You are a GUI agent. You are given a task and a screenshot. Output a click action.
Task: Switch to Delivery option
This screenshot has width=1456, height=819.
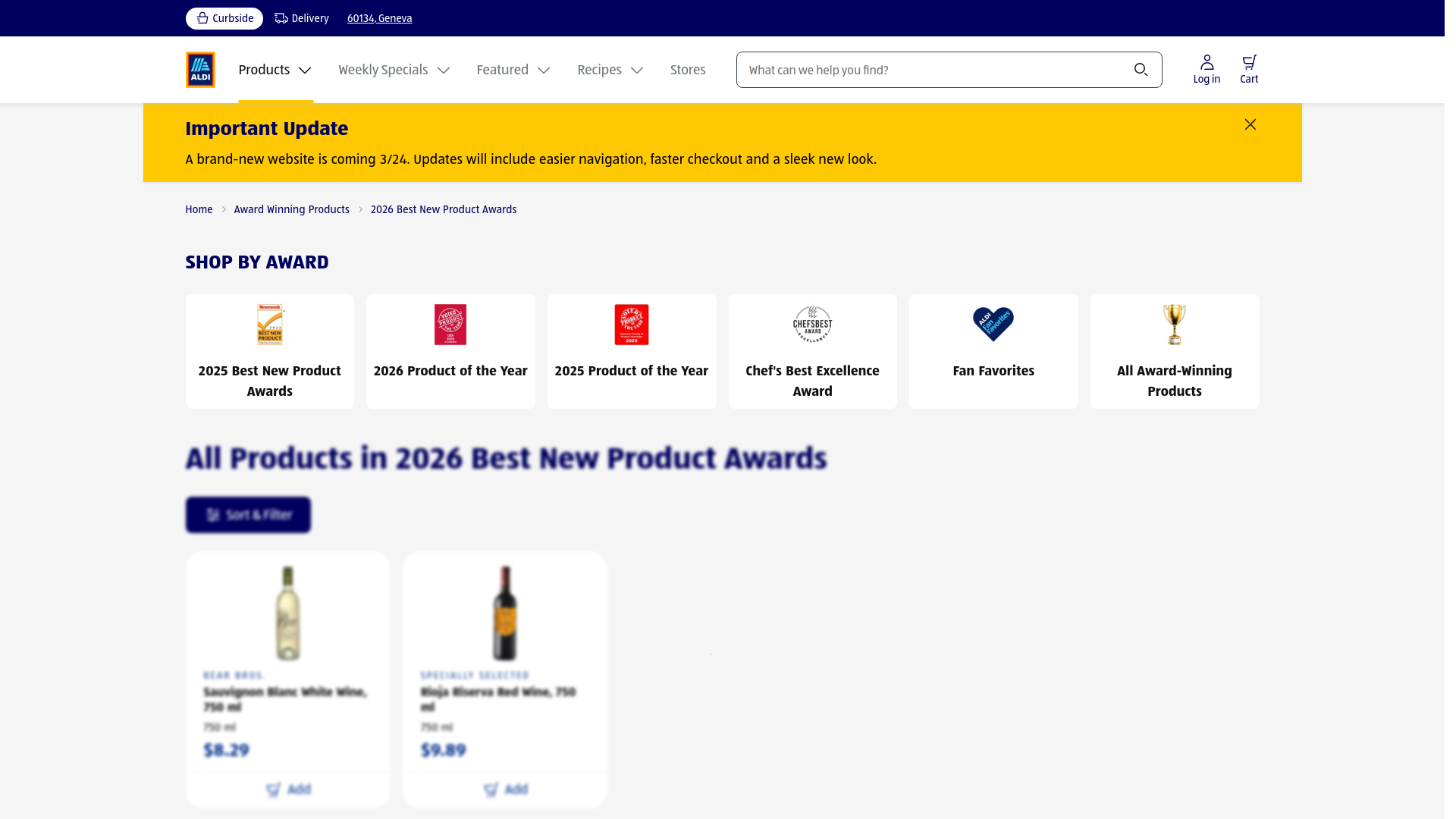[302, 18]
